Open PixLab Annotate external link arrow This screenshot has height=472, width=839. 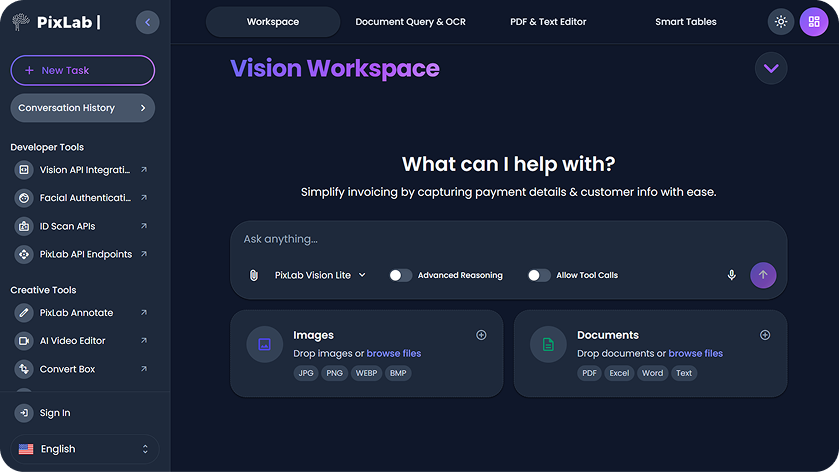[144, 313]
